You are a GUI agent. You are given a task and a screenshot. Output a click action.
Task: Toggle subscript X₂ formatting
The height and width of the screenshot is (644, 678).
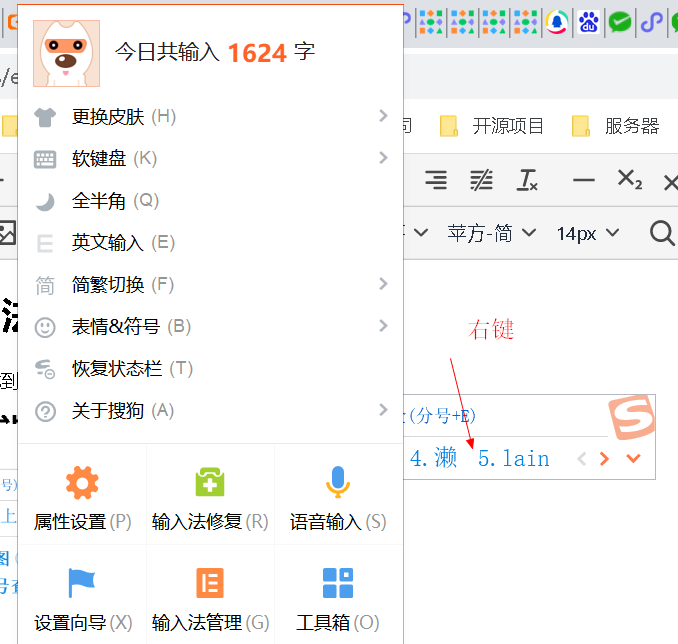coord(630,179)
